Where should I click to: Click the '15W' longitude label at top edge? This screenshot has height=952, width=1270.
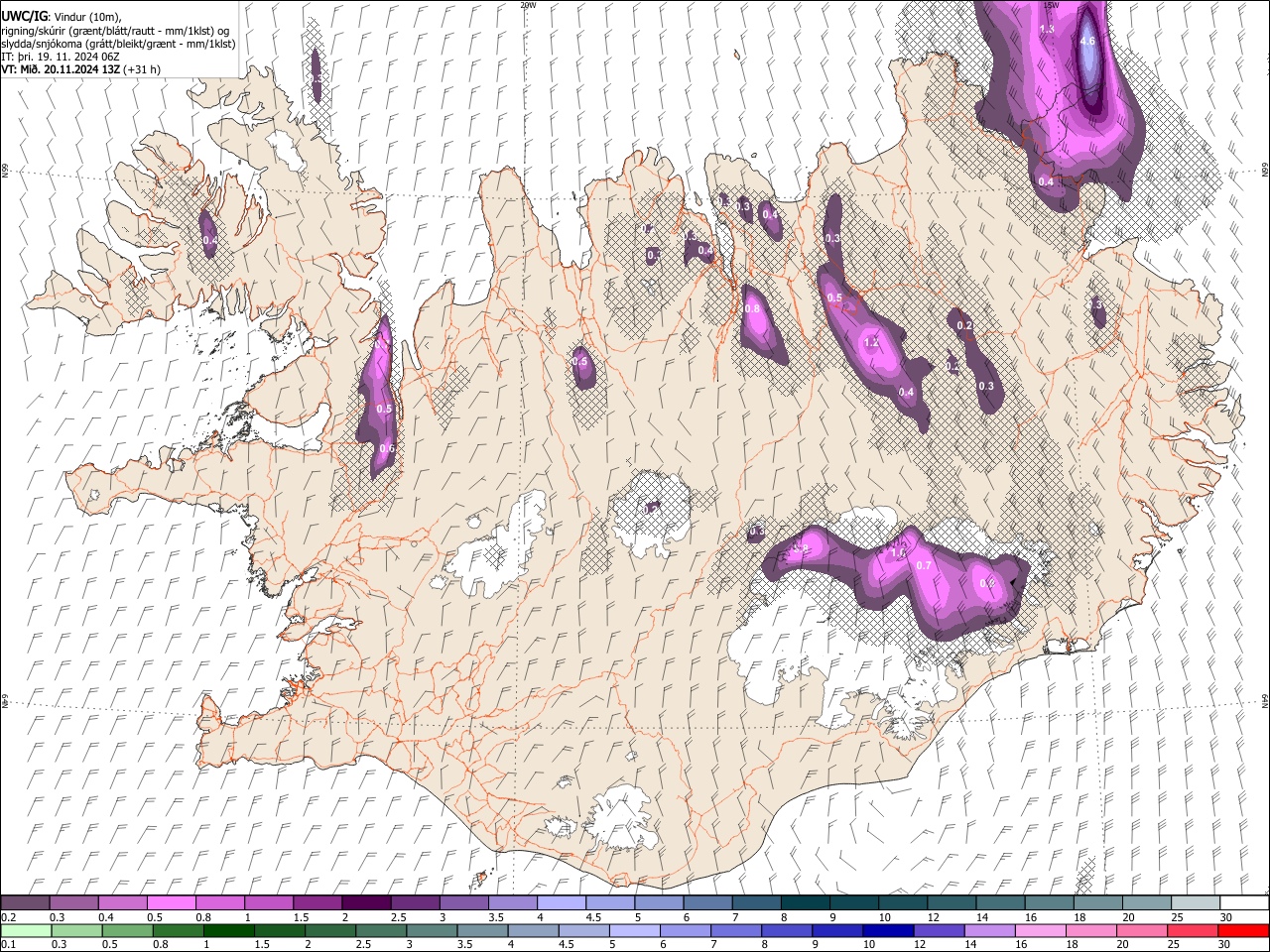[1051, 5]
